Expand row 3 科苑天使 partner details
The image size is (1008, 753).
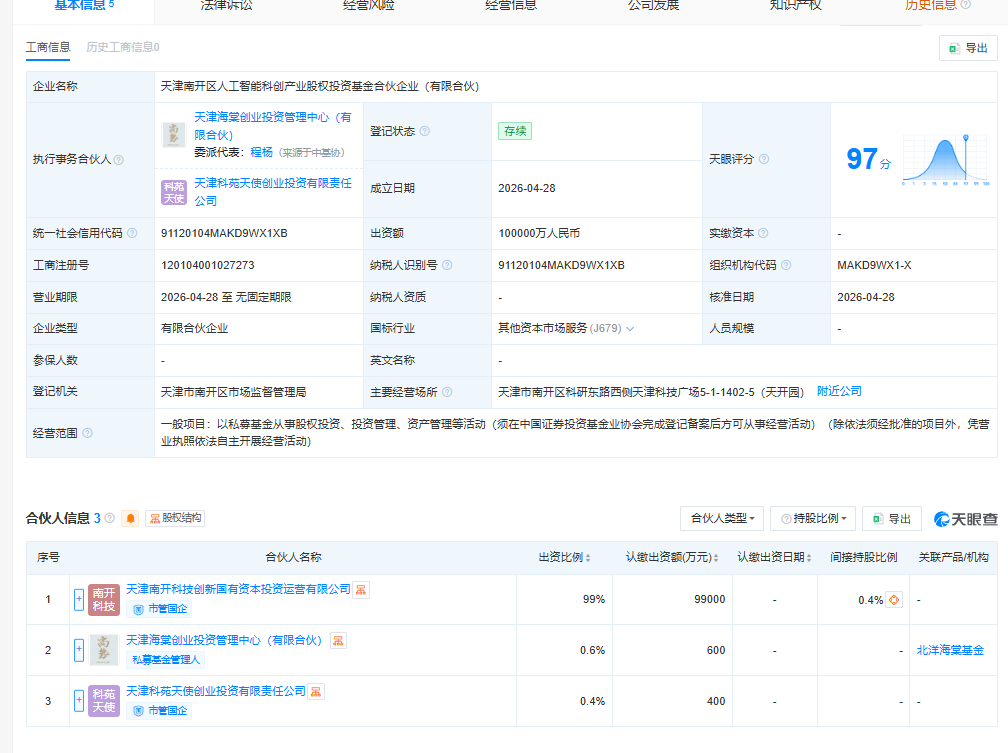[79, 701]
